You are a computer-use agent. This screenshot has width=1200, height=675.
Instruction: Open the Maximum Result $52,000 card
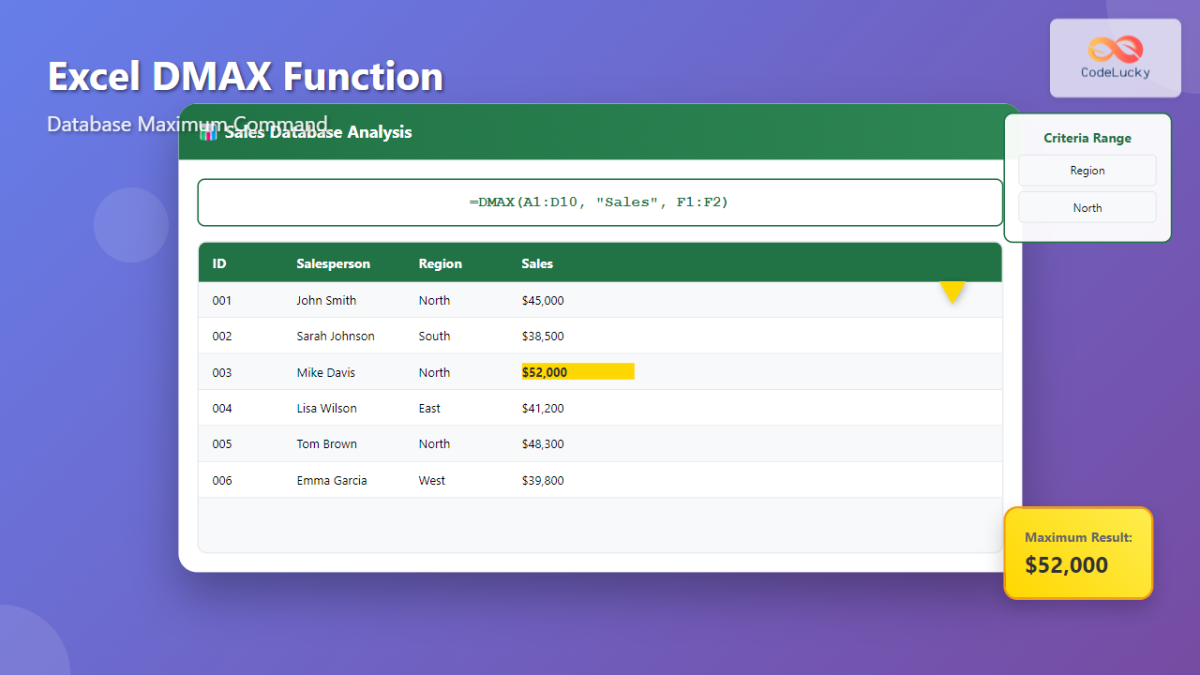tap(1078, 553)
